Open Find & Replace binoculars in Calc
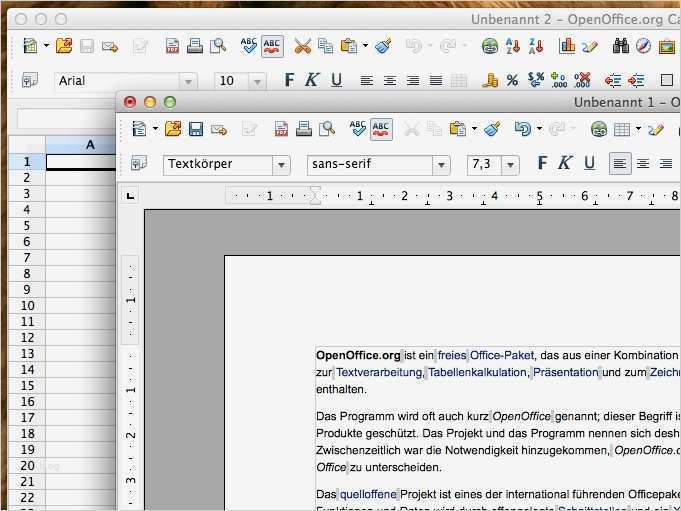This screenshot has width=681, height=511. tap(621, 46)
